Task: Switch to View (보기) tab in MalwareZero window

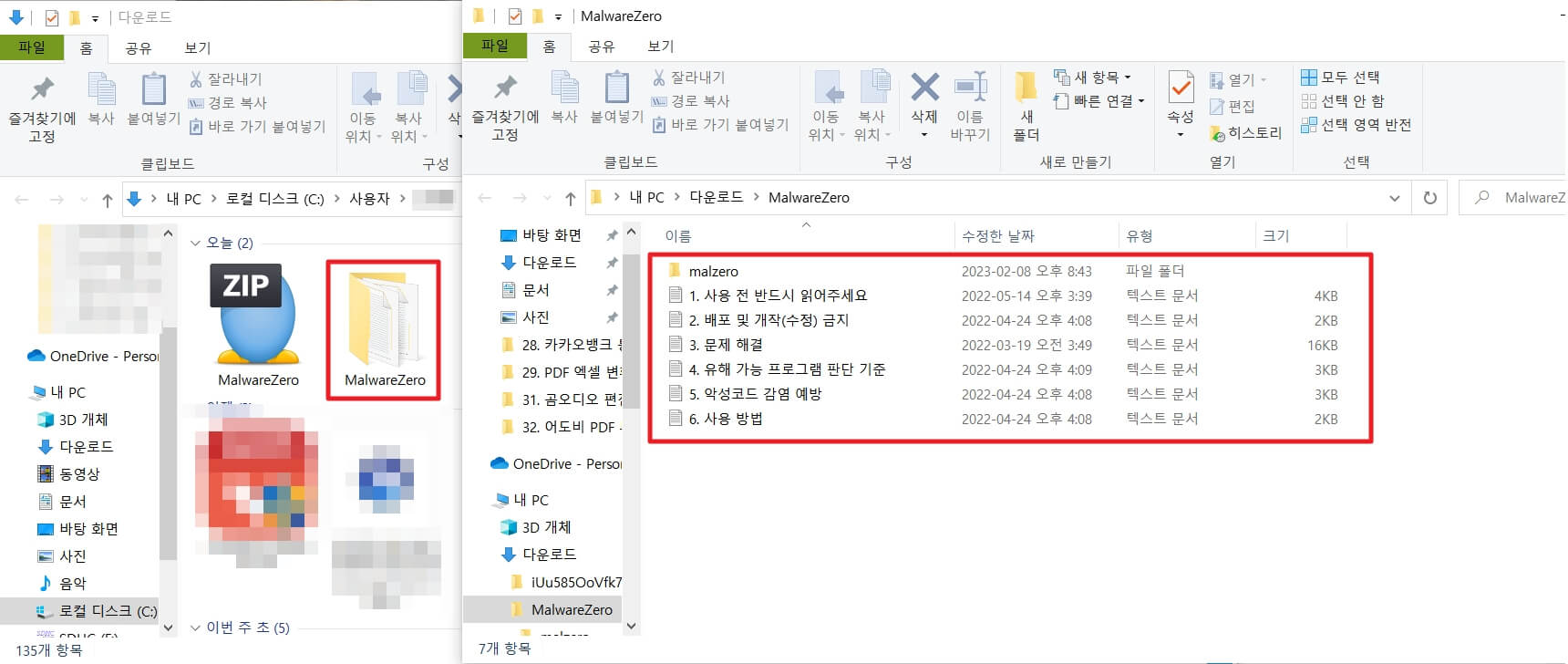Action: pos(661,47)
